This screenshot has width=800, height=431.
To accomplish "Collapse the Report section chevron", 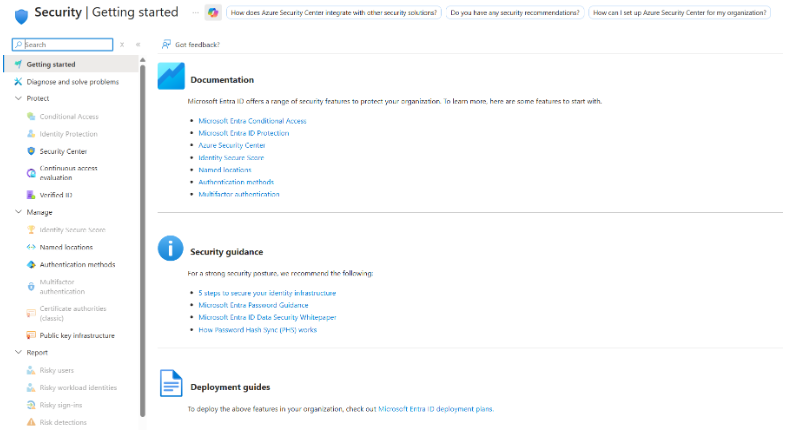I will click(x=18, y=352).
